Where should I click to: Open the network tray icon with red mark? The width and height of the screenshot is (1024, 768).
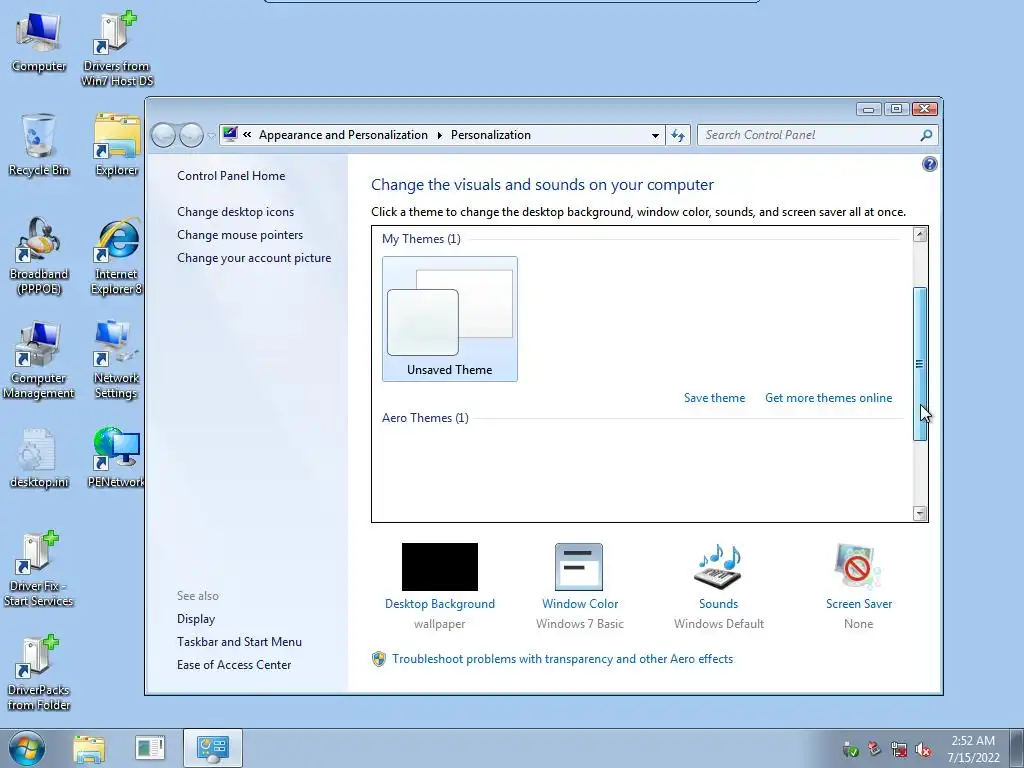[x=899, y=750]
